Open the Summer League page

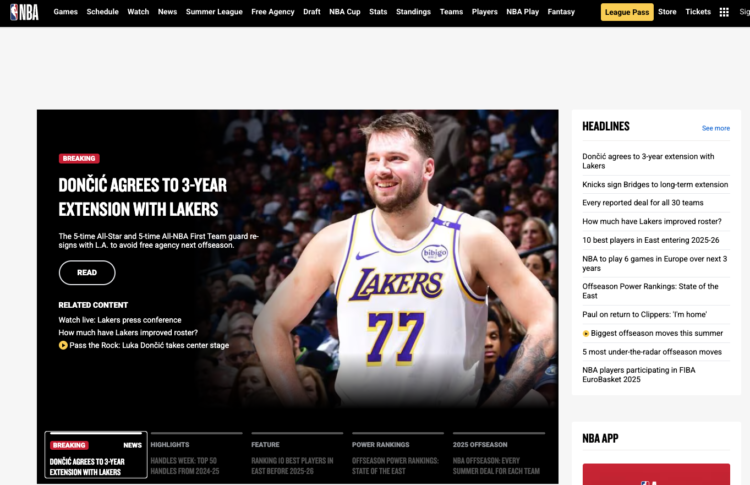coord(214,12)
